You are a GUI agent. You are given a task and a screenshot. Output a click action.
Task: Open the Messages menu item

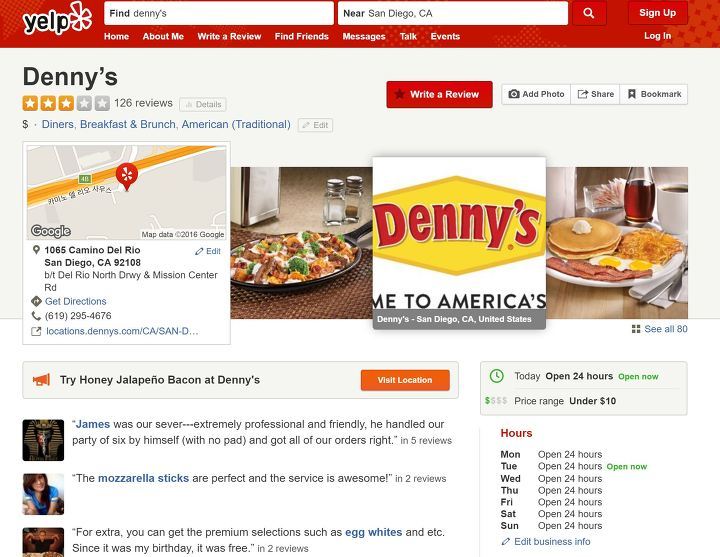click(x=364, y=36)
